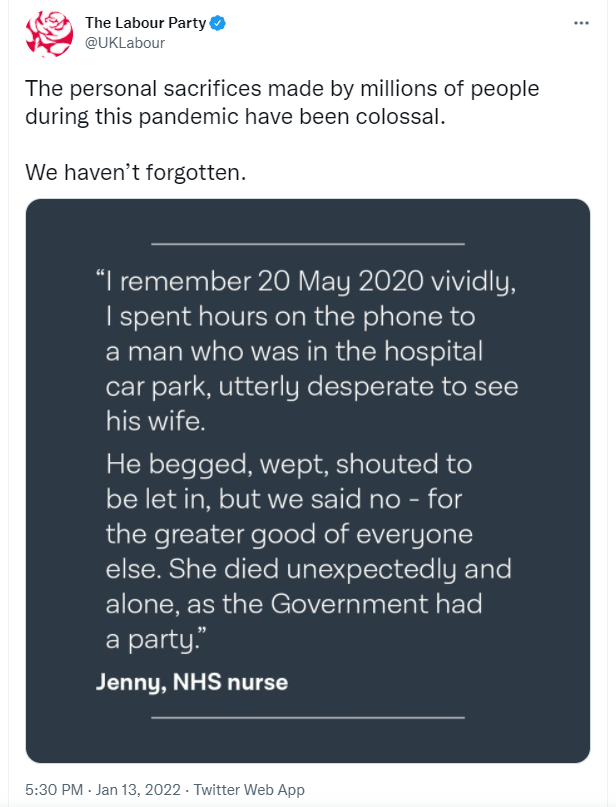Click the "a party." closing words in quote
The image size is (616, 807).
(151, 637)
